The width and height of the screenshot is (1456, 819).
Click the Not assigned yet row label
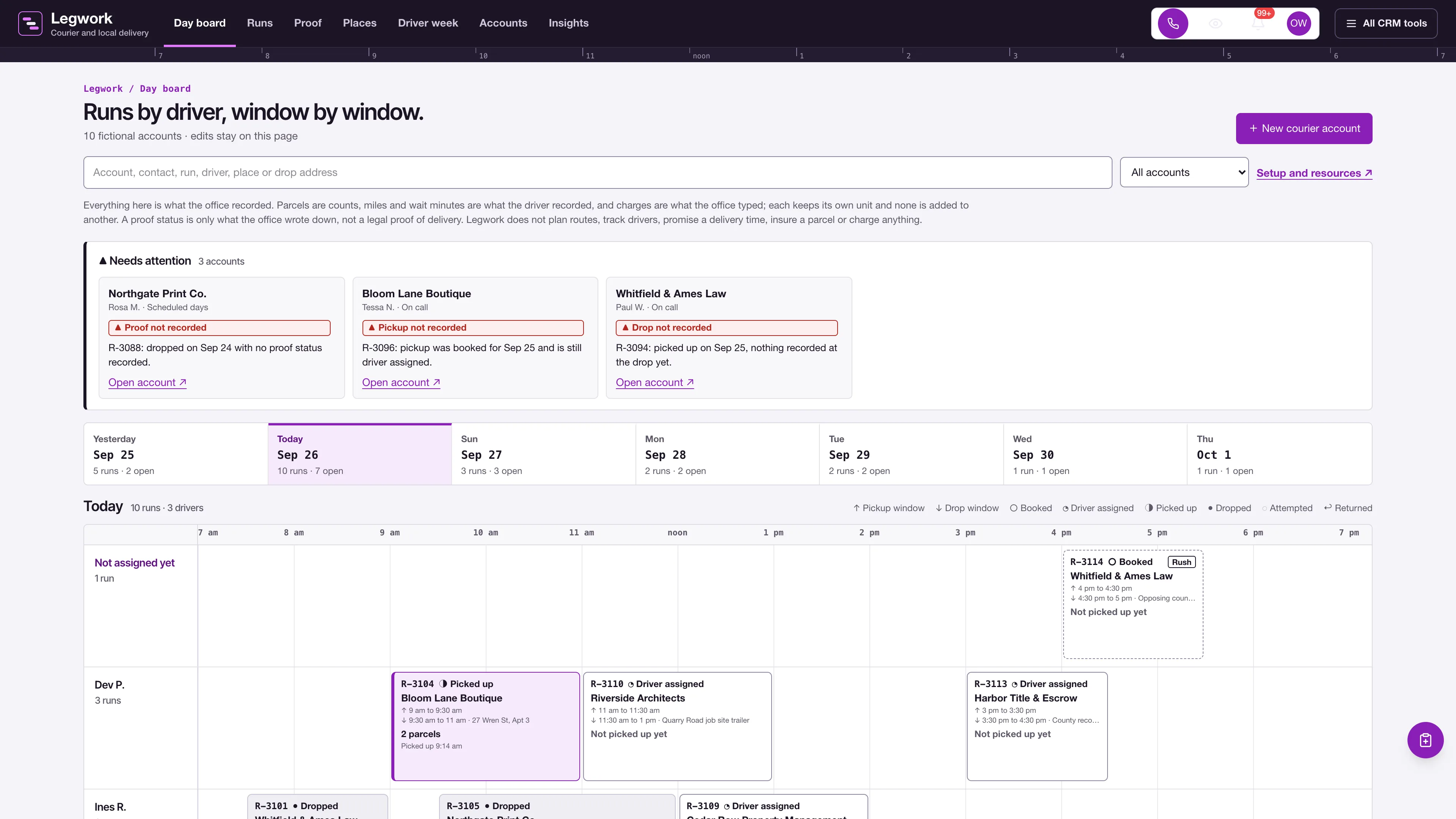[x=135, y=563]
